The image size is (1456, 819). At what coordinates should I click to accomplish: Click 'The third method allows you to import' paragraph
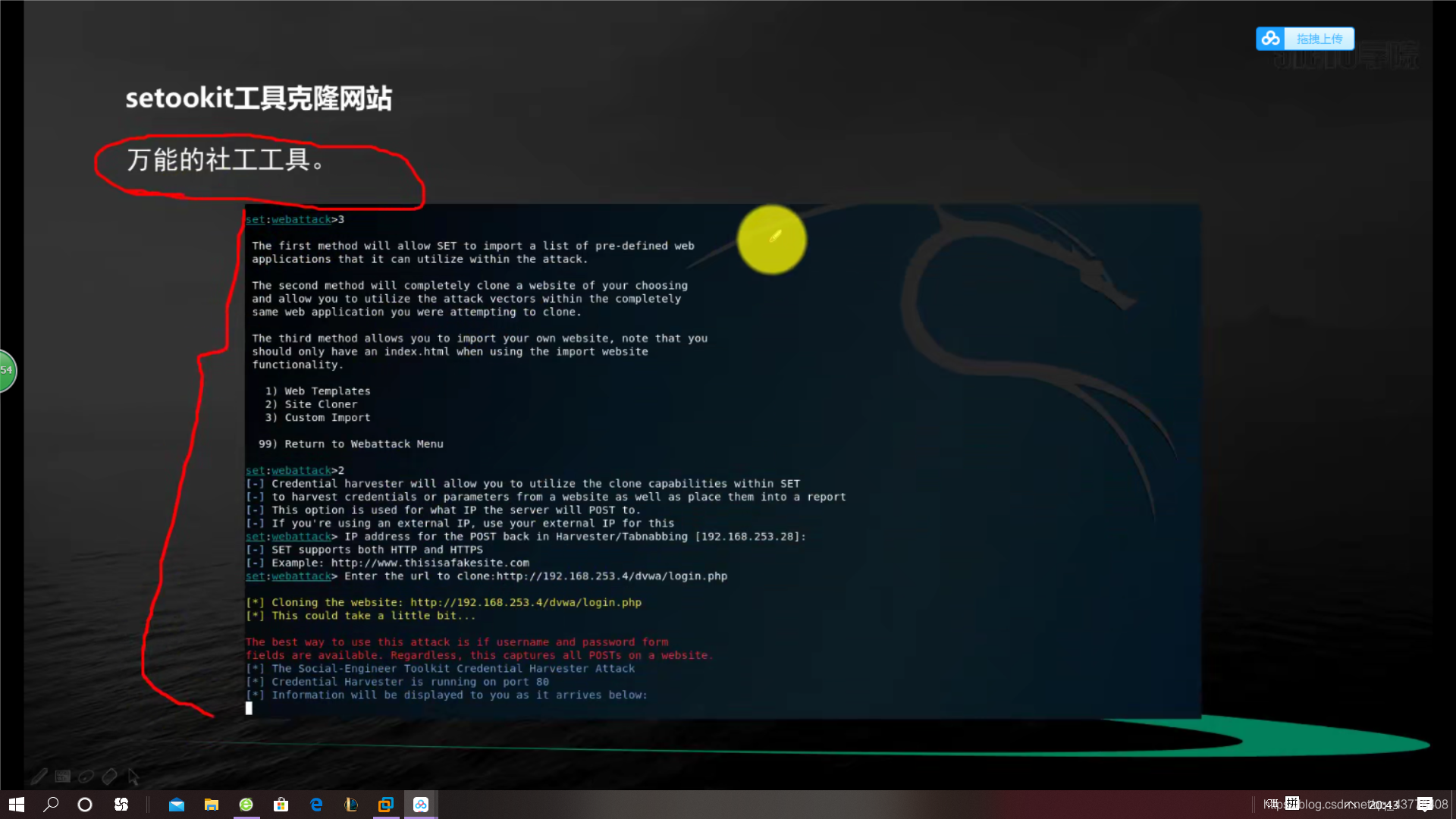480,352
